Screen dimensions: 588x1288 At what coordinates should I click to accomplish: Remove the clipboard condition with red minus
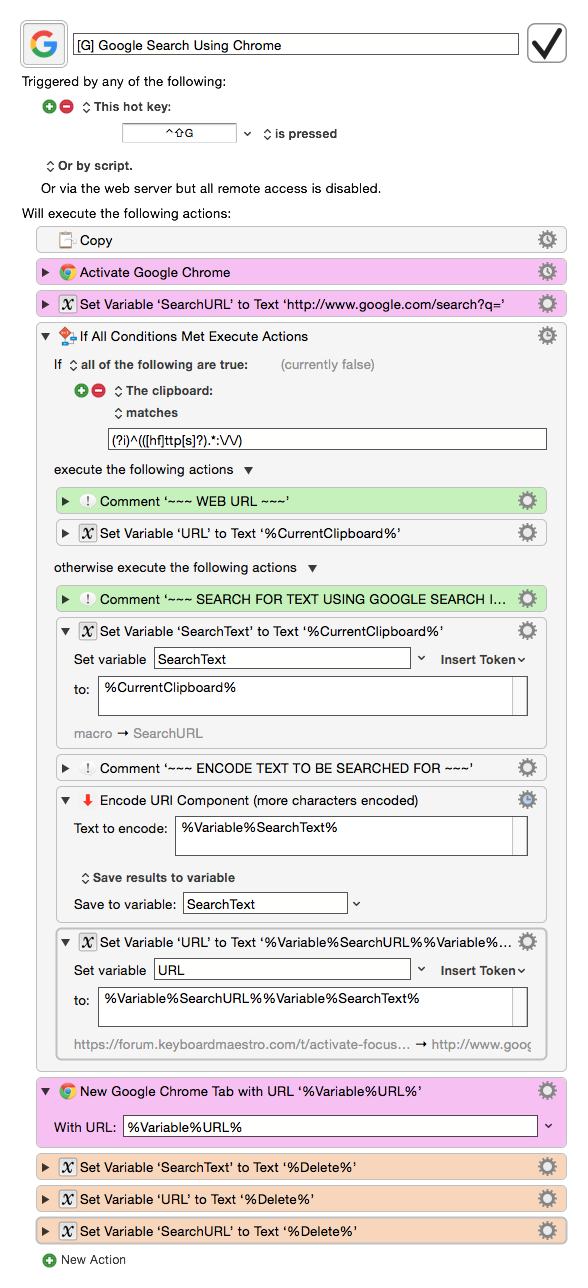[98, 391]
